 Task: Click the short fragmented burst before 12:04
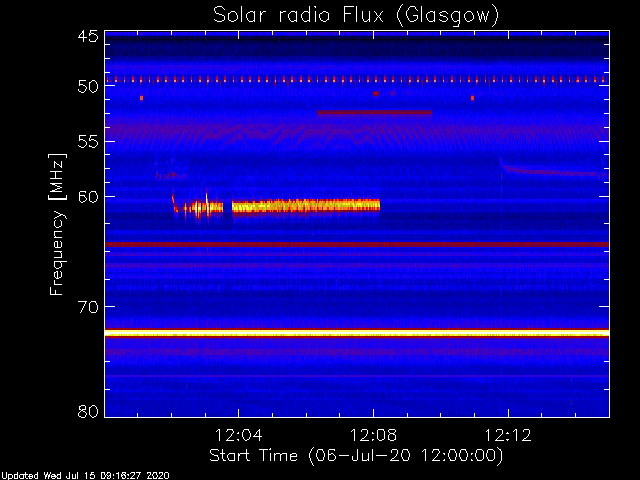pyautogui.click(x=198, y=207)
